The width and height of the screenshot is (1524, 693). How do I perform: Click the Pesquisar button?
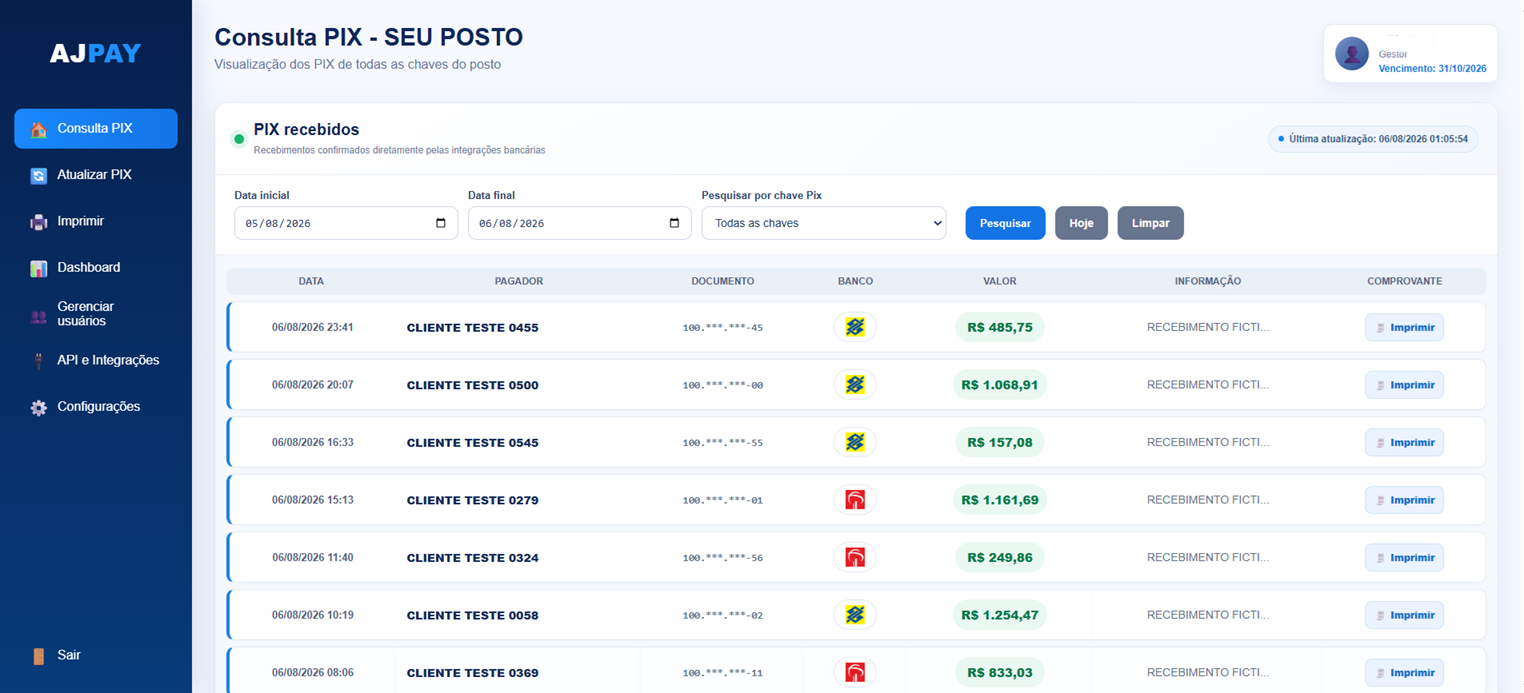pos(1005,223)
